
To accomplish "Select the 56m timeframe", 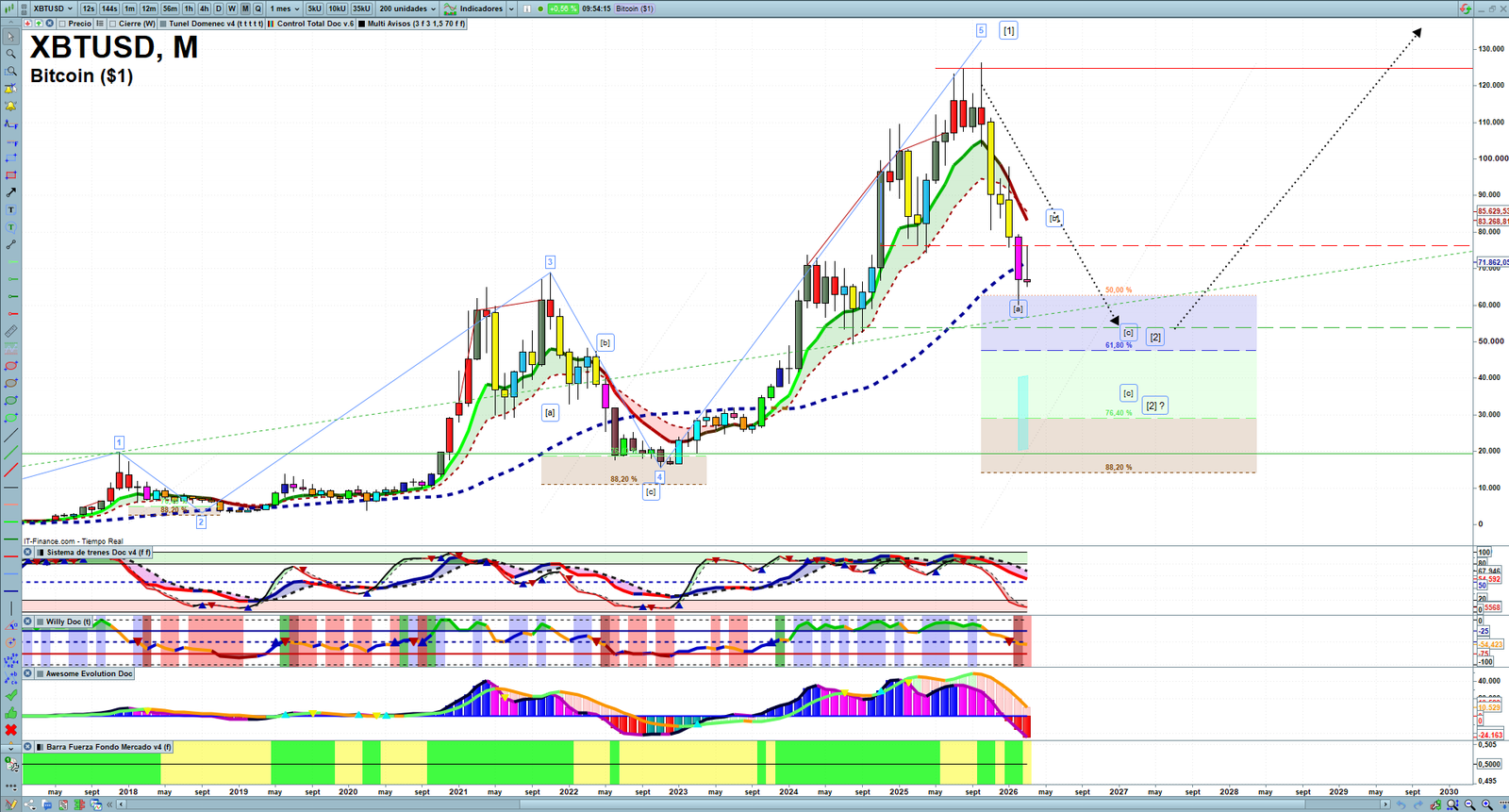I will (170, 8).
